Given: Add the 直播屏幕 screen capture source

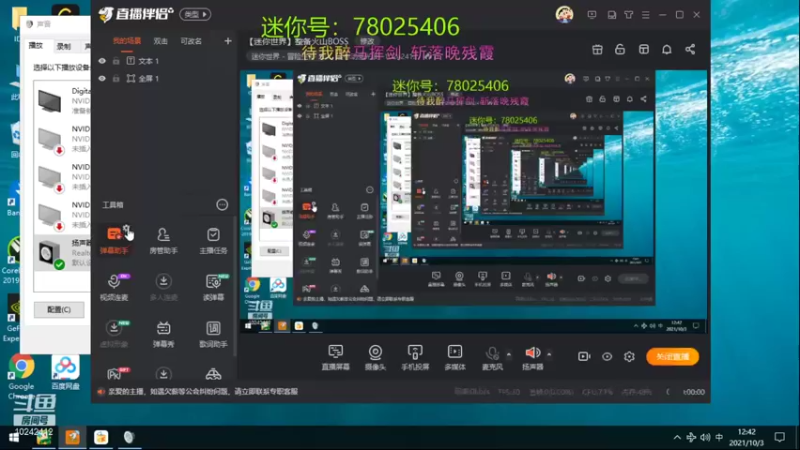Looking at the screenshot, I should [x=335, y=357].
